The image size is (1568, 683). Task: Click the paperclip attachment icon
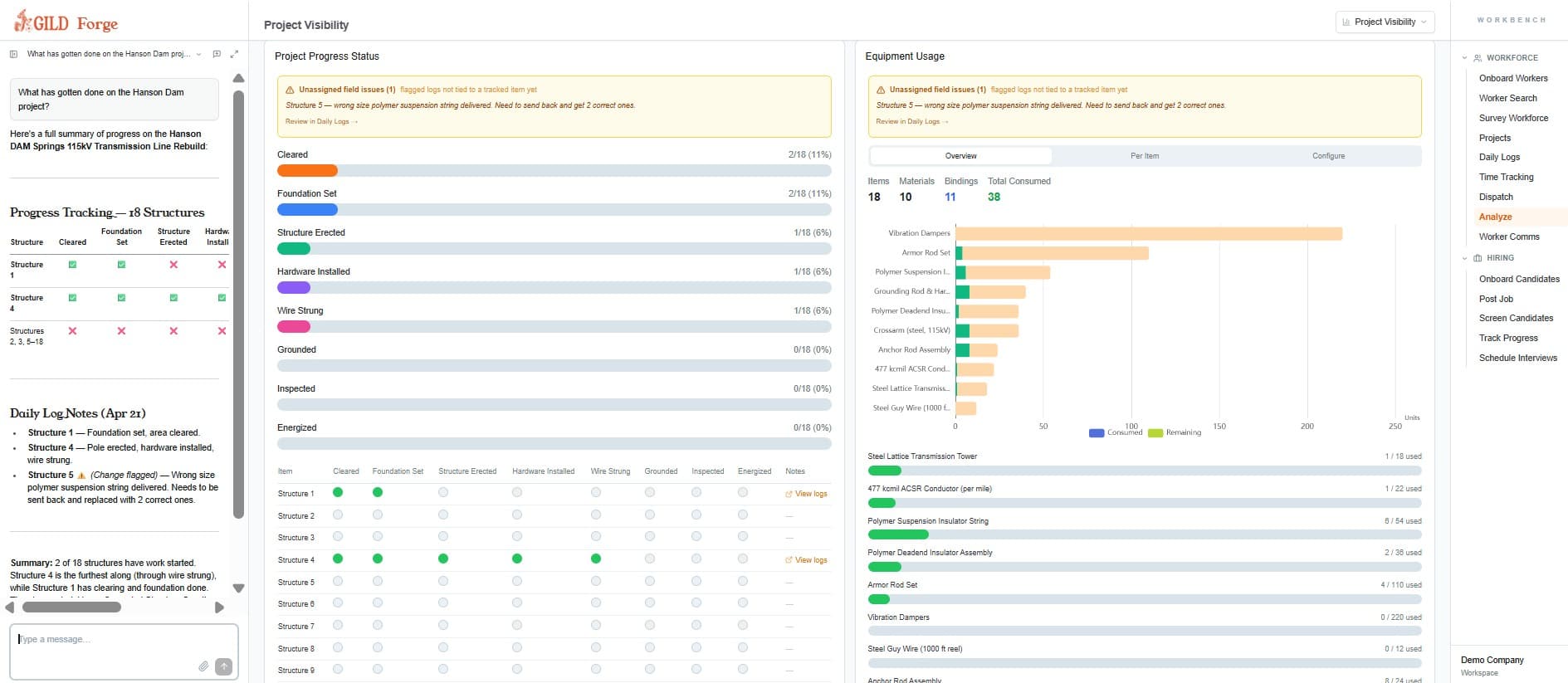coord(203,666)
